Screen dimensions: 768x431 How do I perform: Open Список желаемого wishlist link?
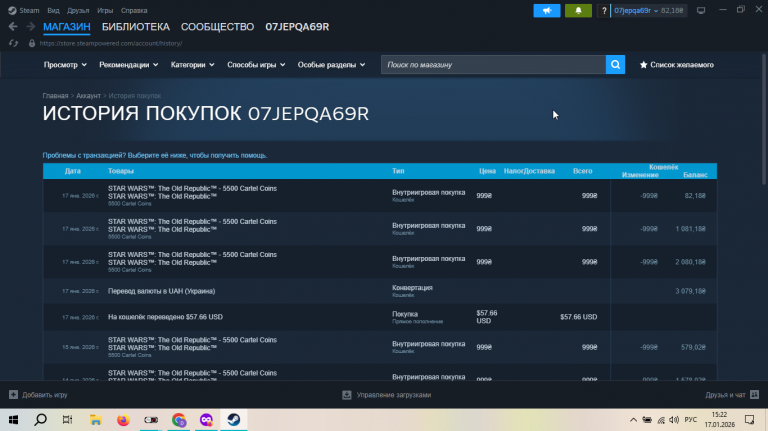click(x=682, y=65)
